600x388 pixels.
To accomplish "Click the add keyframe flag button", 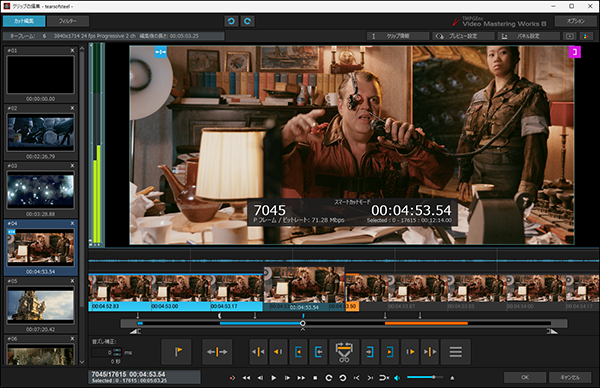I will [176, 352].
